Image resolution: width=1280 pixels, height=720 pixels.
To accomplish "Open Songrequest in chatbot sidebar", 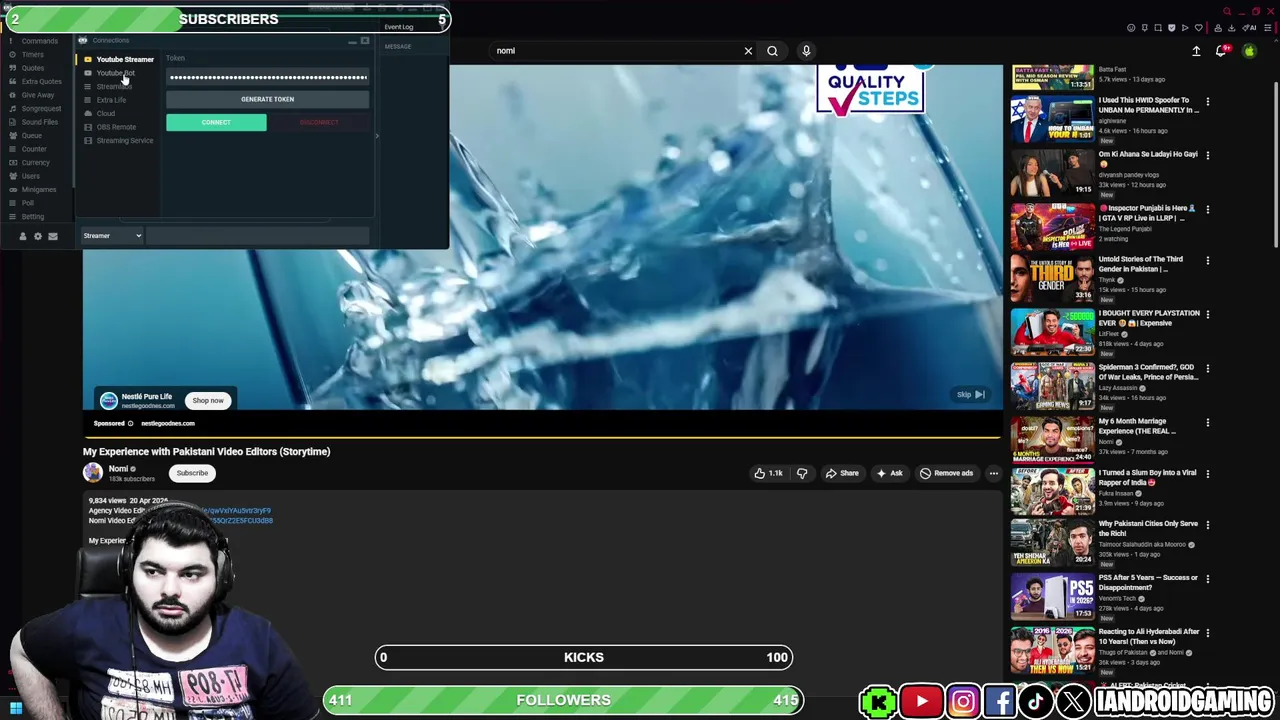I will click(x=41, y=108).
